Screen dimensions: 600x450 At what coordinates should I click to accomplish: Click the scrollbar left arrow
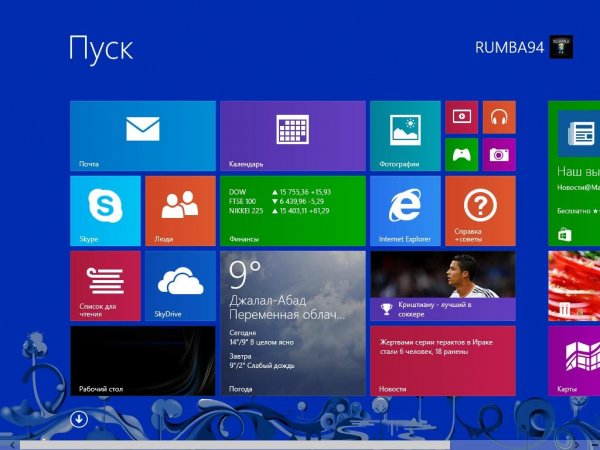coord(12,445)
